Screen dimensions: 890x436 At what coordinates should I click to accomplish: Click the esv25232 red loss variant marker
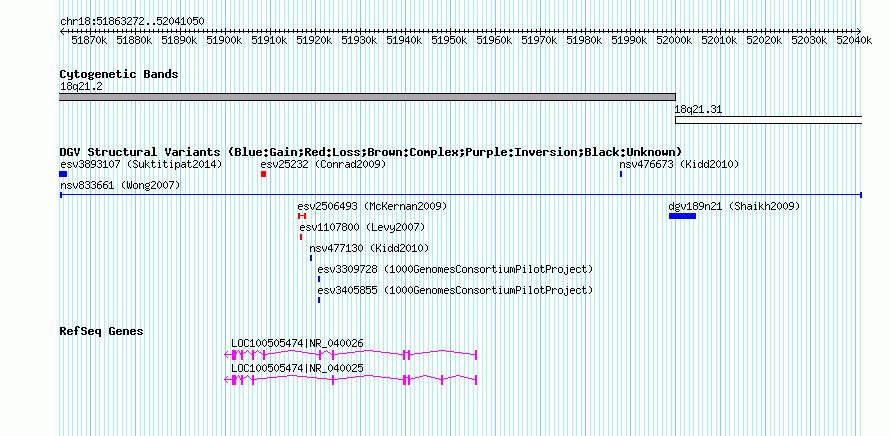(263, 174)
